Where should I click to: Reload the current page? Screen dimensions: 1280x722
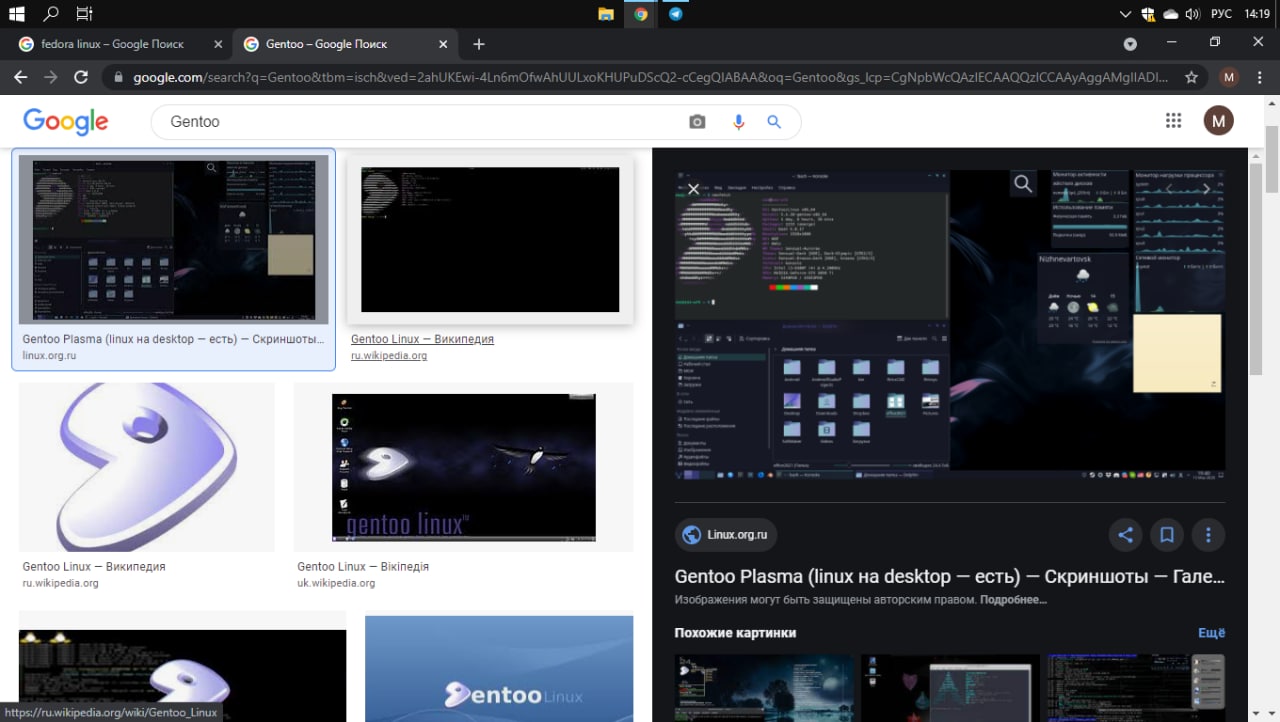click(x=82, y=77)
